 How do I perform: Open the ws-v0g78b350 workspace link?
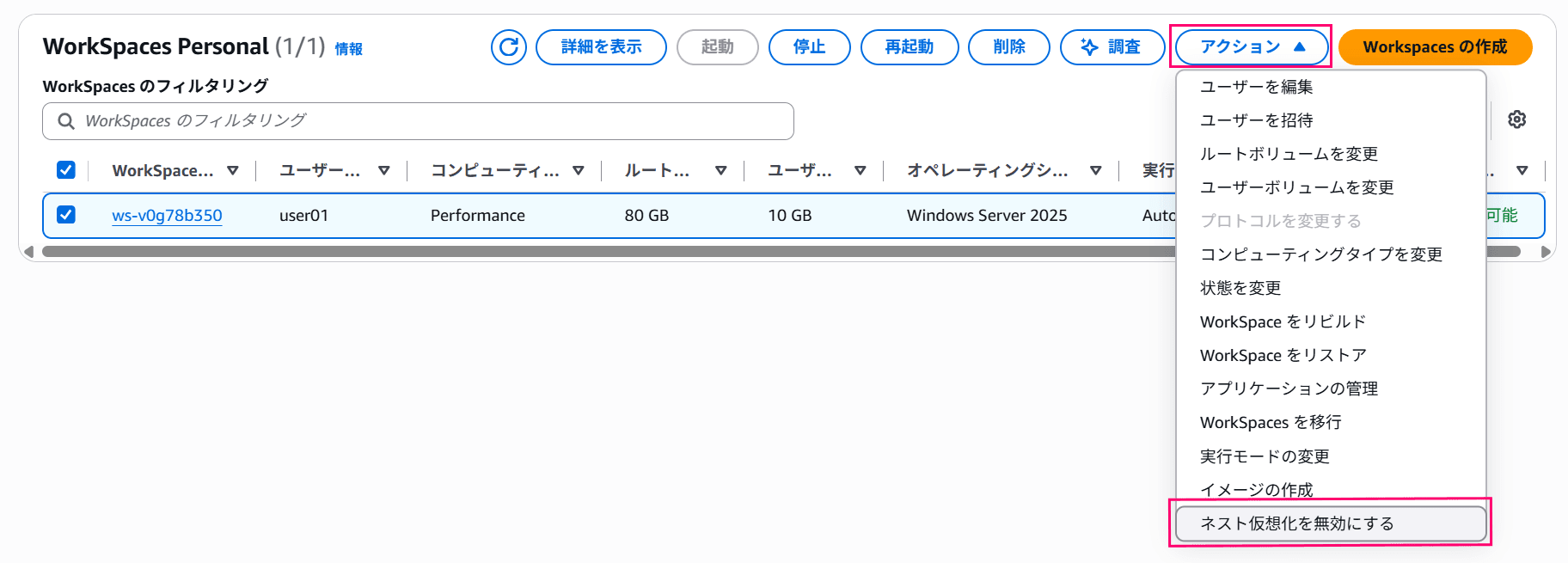(167, 216)
